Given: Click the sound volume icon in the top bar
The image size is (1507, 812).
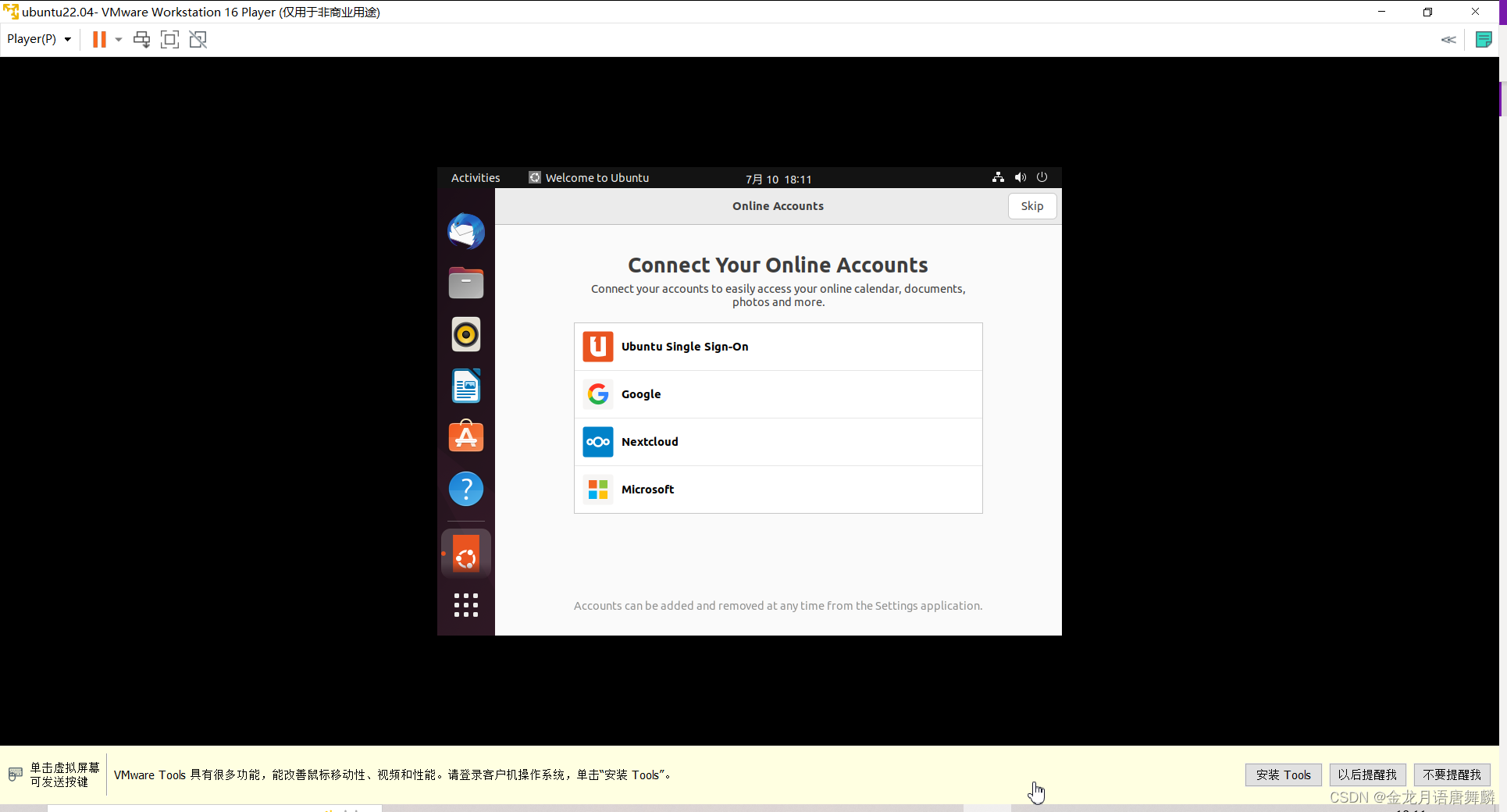Looking at the screenshot, I should pyautogui.click(x=1020, y=177).
